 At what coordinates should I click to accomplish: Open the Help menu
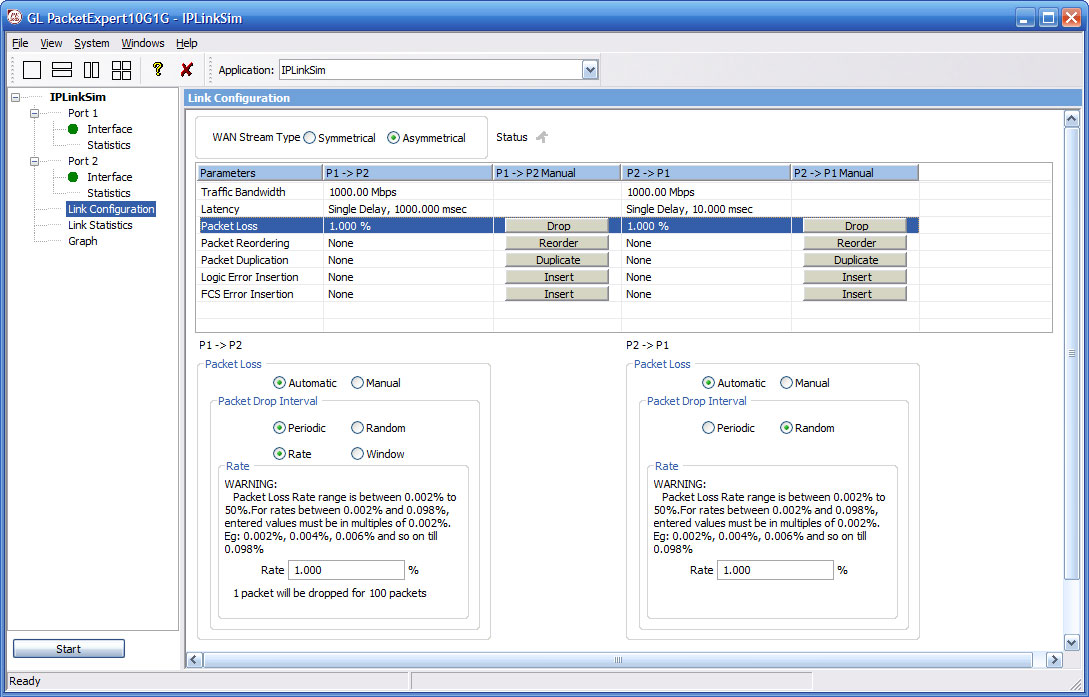click(x=187, y=43)
